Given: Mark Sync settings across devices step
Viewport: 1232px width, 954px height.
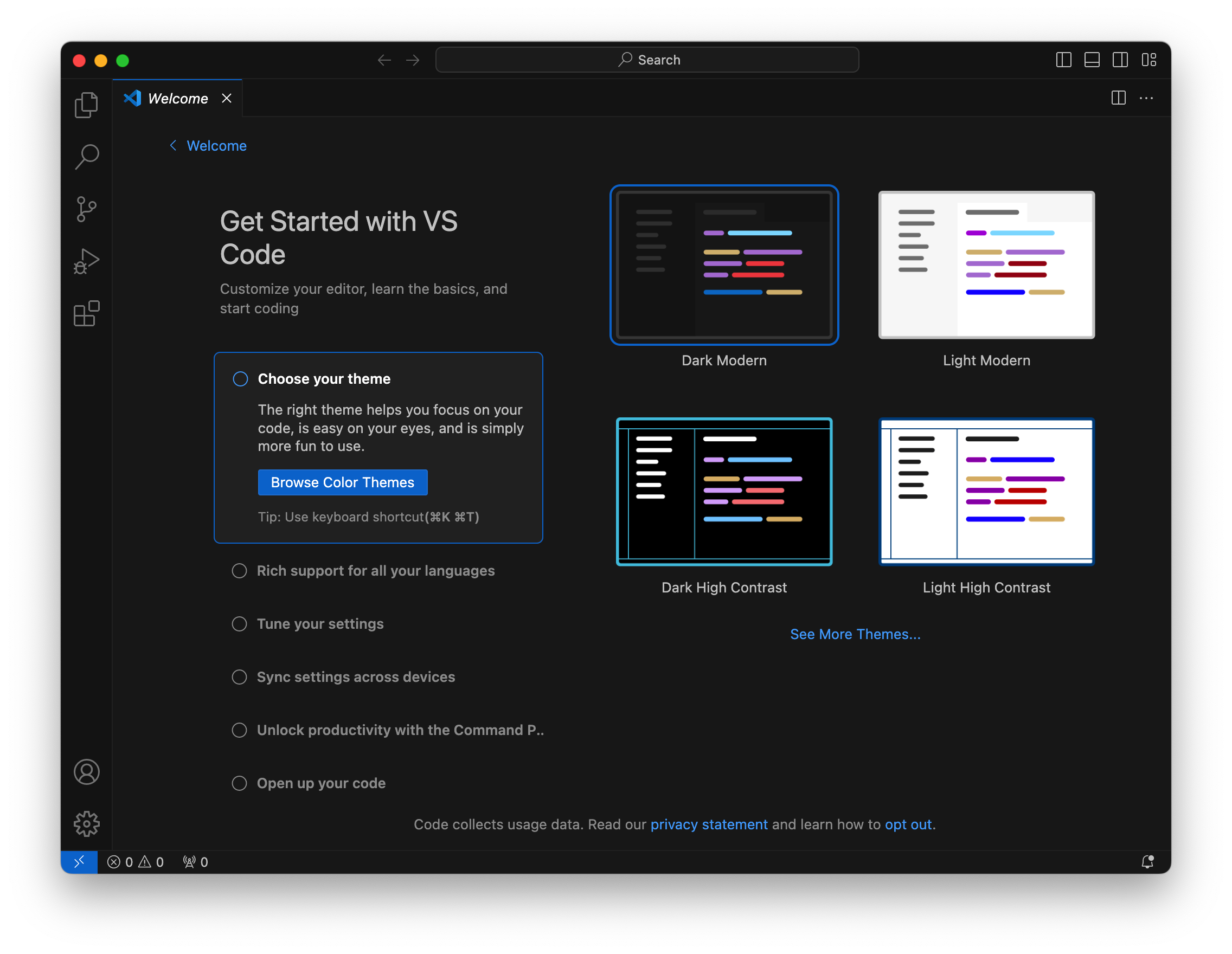Looking at the screenshot, I should click(239, 676).
